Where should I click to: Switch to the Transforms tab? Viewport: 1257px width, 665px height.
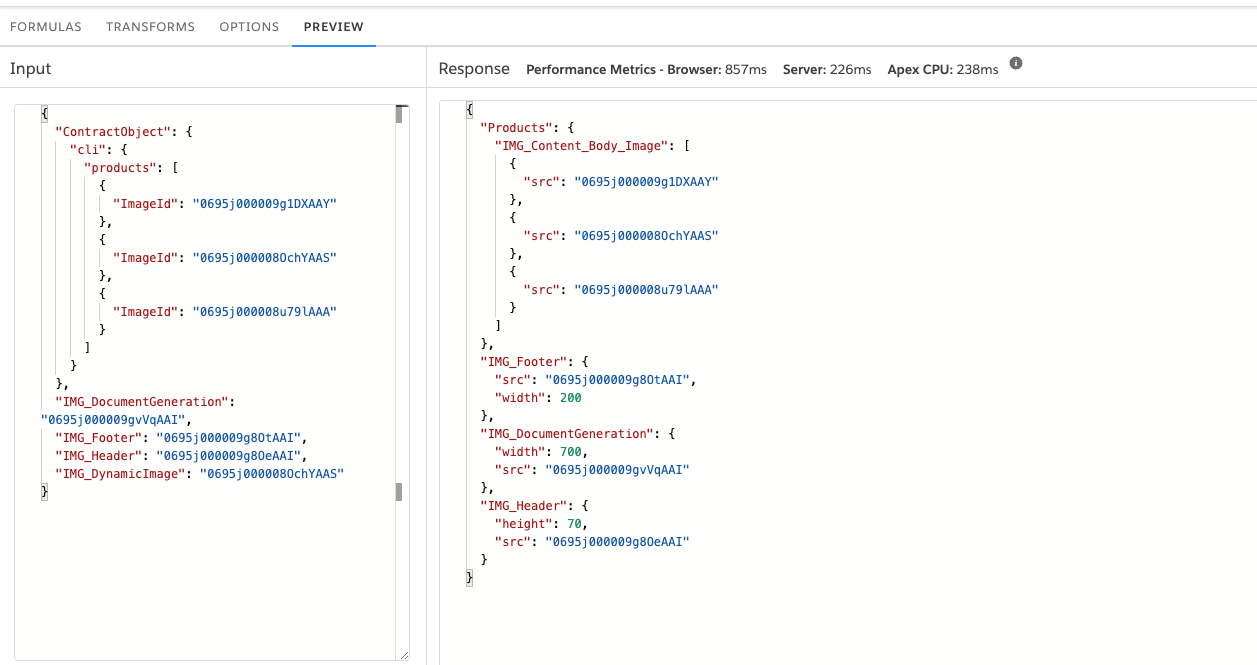click(150, 27)
